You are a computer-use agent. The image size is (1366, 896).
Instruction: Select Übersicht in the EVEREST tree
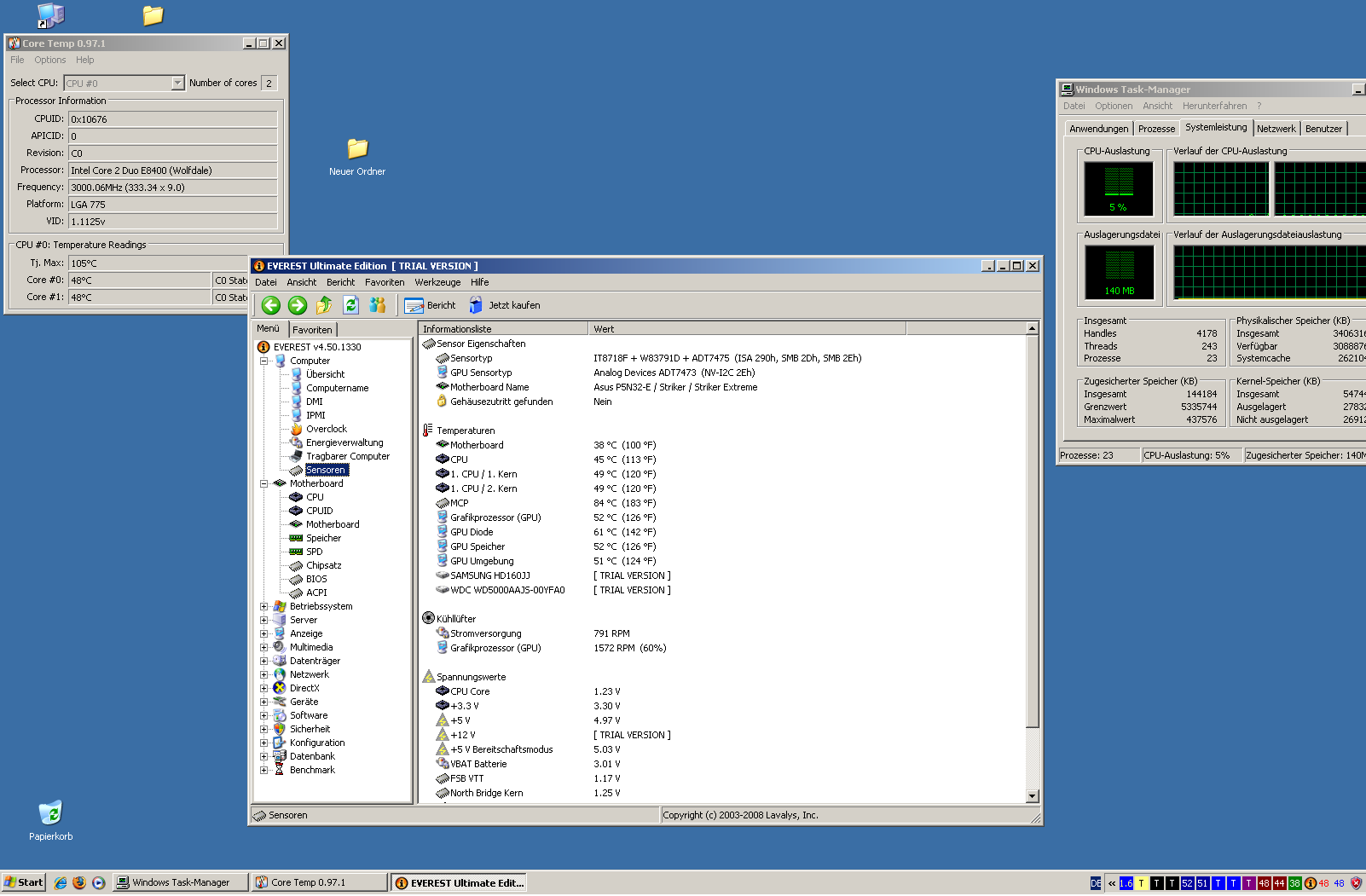[325, 374]
